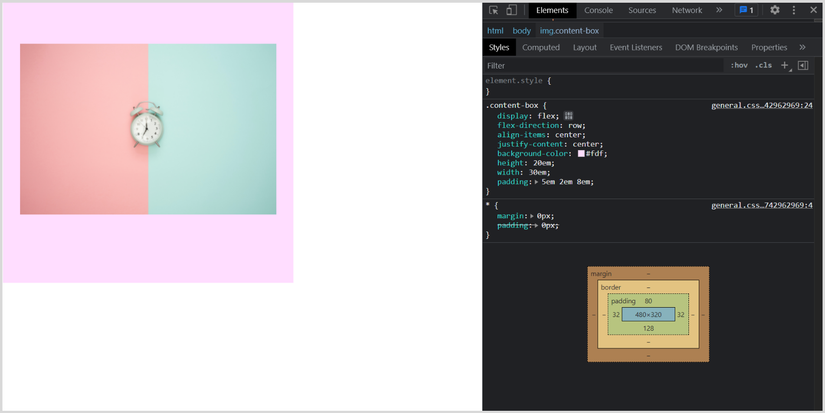Open the Properties sub-tab
Image resolution: width=825 pixels, height=413 pixels.
pos(769,47)
